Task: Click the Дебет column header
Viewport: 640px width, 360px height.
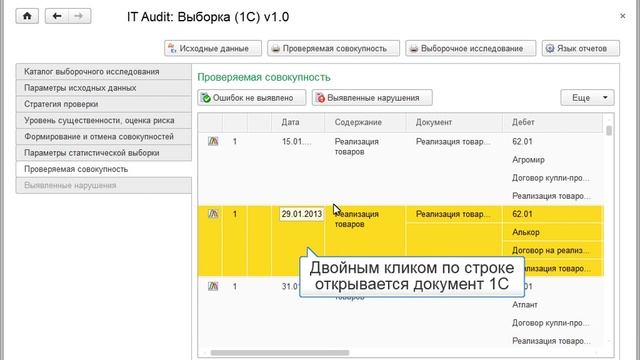Action: click(x=552, y=122)
